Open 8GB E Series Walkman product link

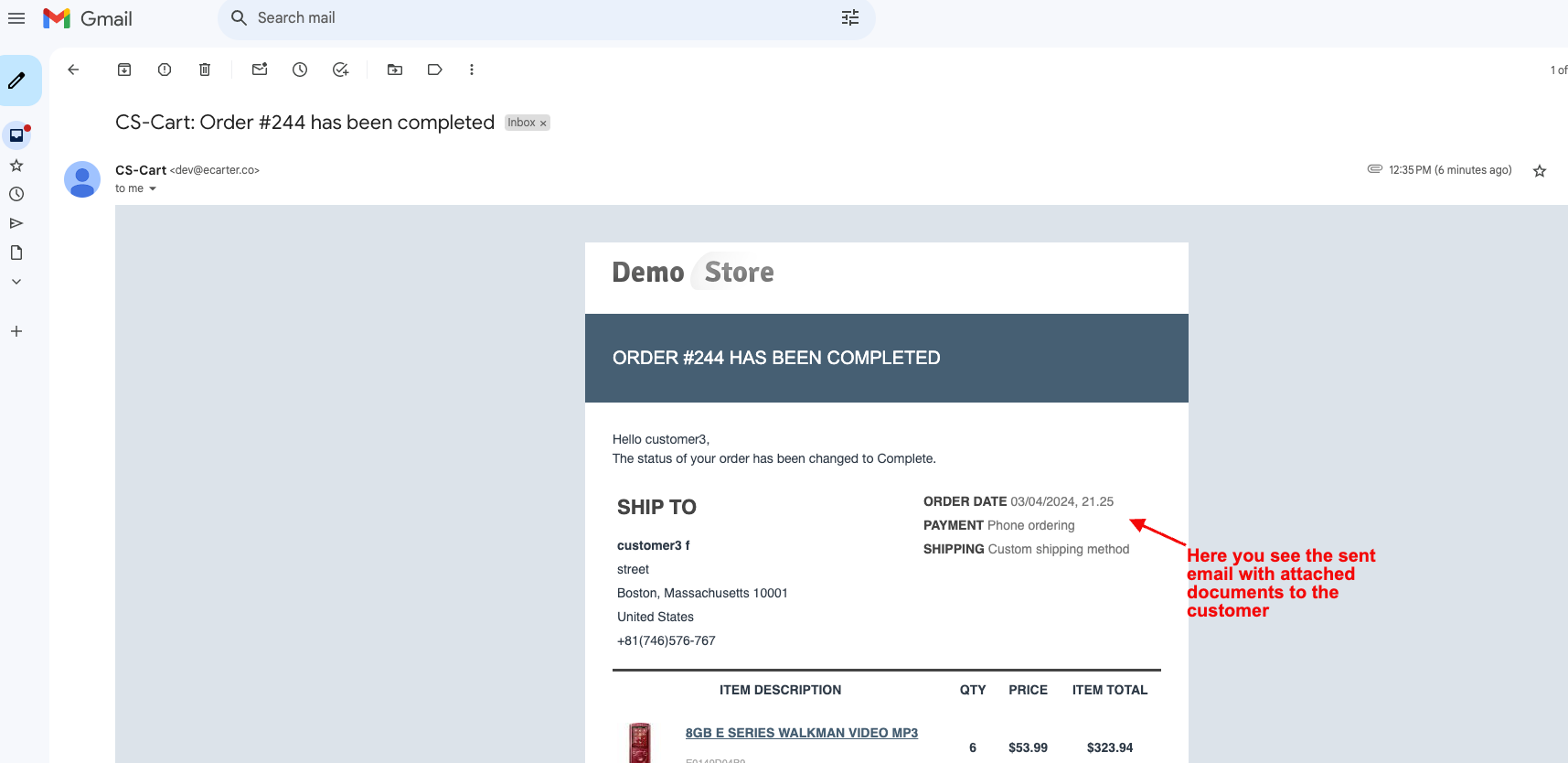click(x=801, y=733)
